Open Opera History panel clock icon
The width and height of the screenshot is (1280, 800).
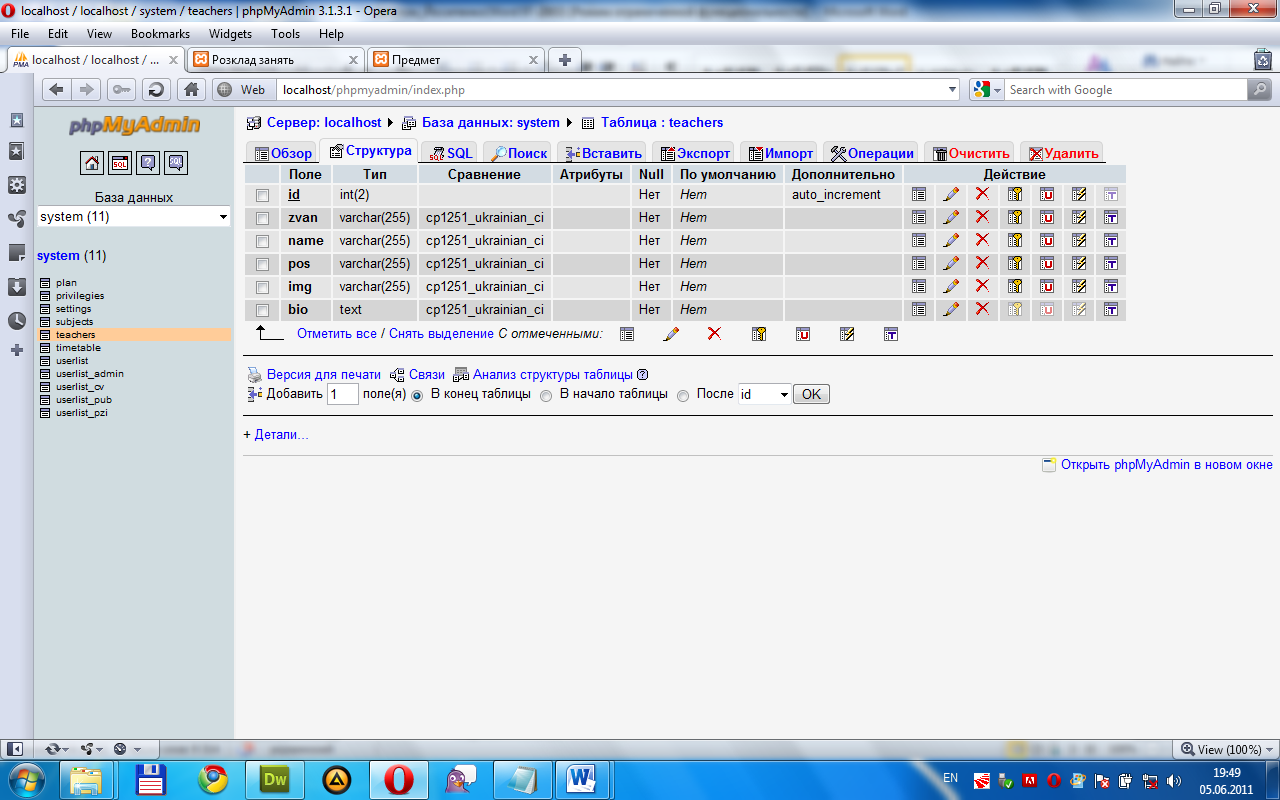pos(17,321)
